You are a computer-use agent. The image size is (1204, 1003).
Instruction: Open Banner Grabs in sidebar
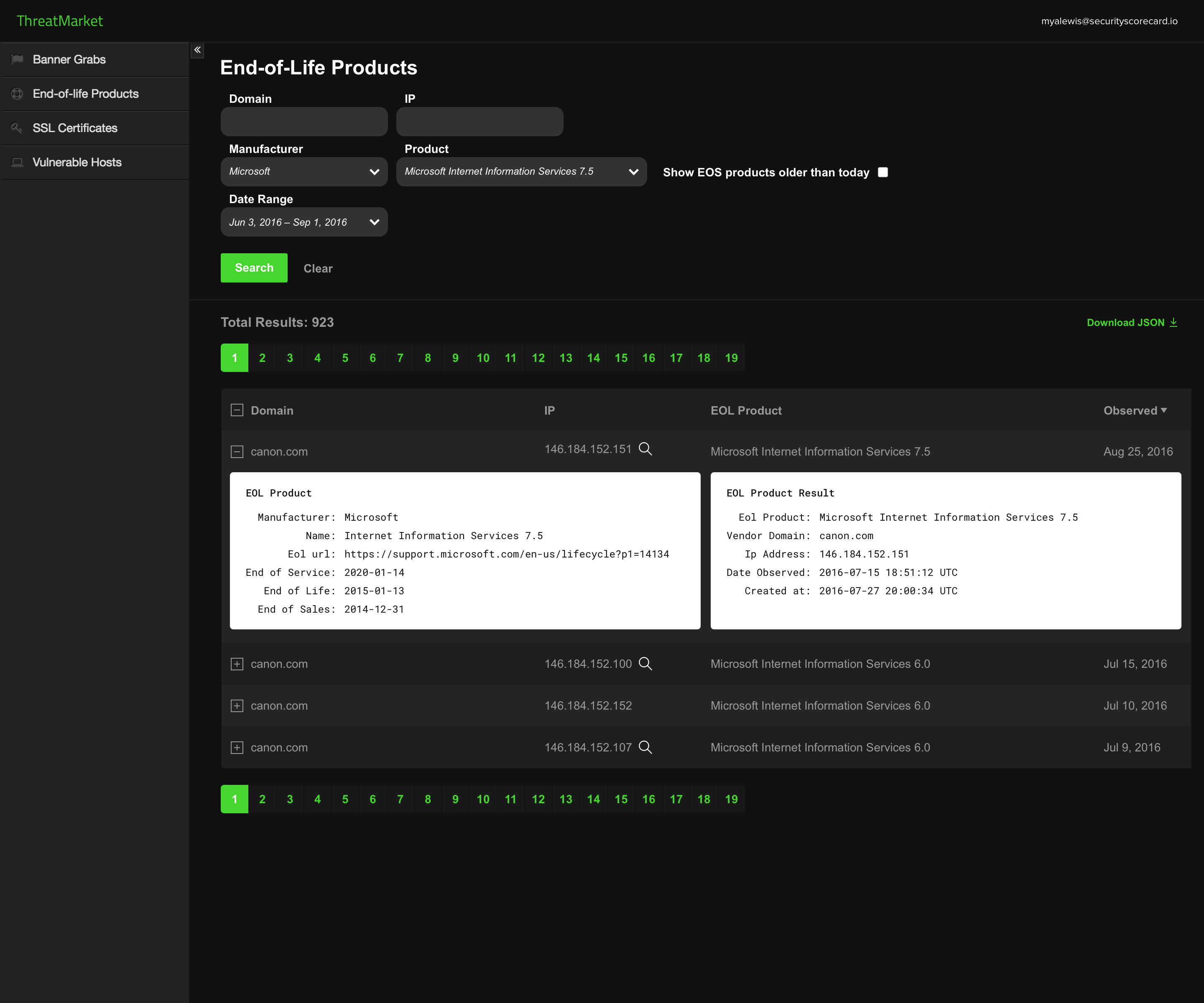point(94,60)
